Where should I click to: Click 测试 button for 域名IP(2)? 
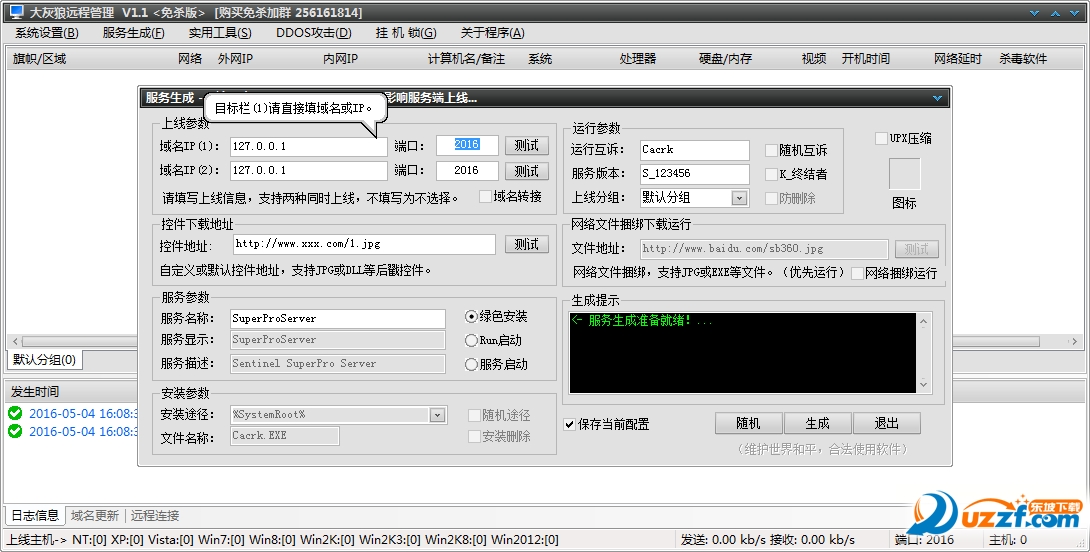(527, 170)
